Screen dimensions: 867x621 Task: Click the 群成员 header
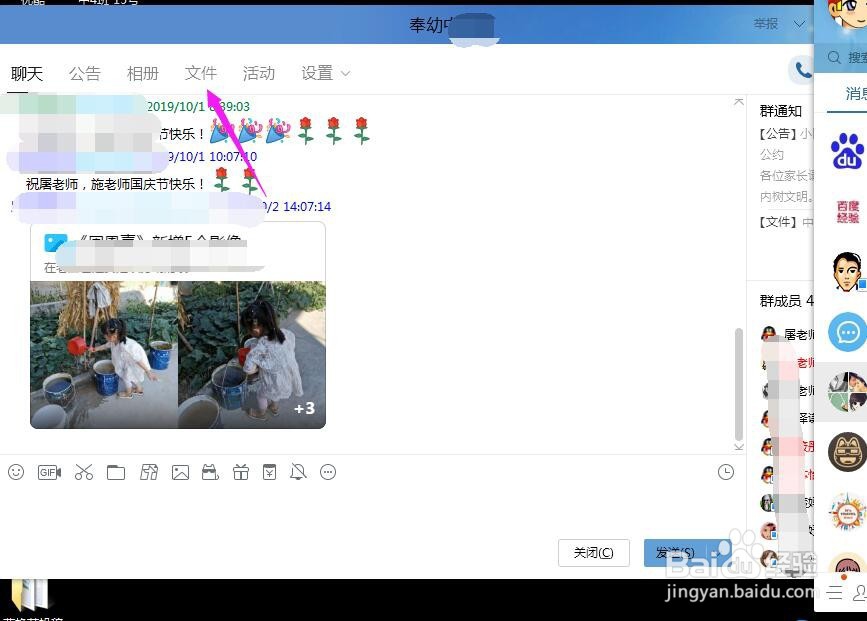pos(786,301)
